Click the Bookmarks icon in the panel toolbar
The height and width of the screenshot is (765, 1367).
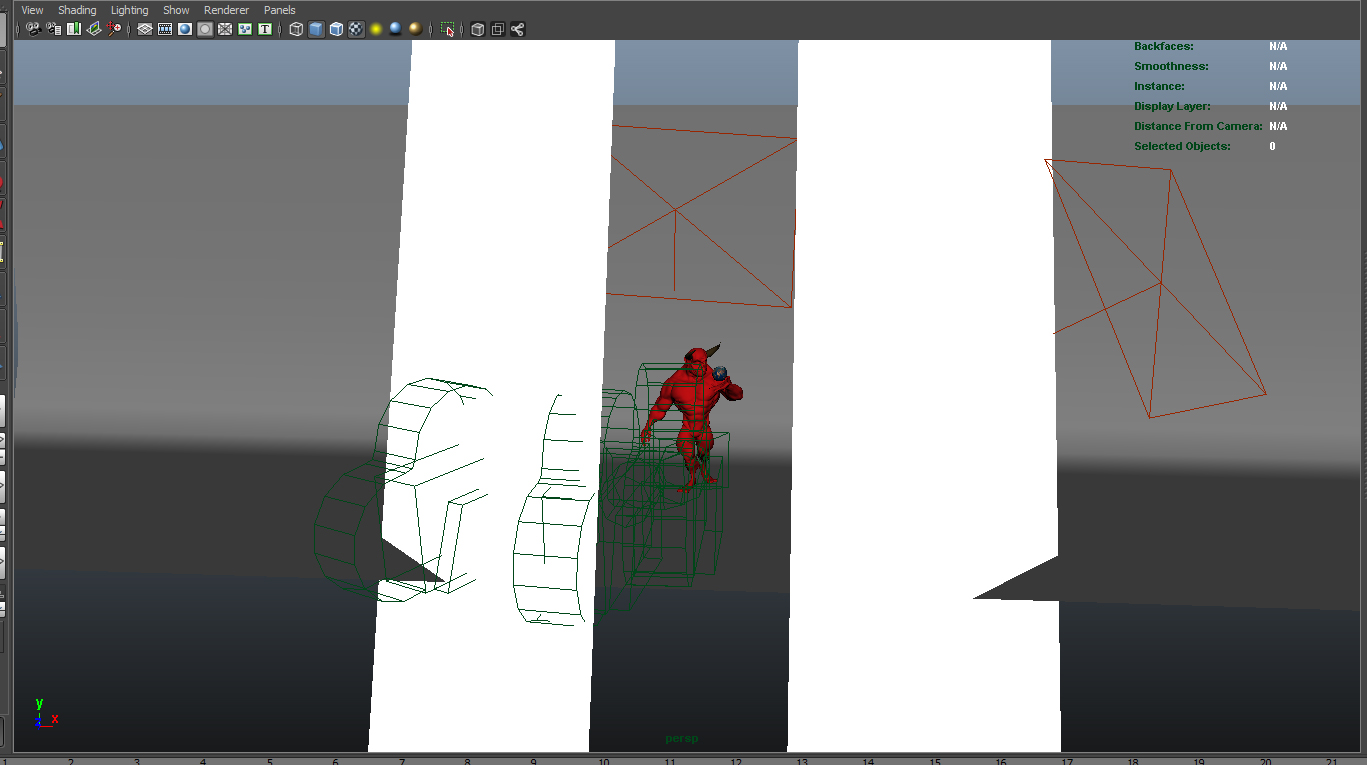pyautogui.click(x=73, y=29)
